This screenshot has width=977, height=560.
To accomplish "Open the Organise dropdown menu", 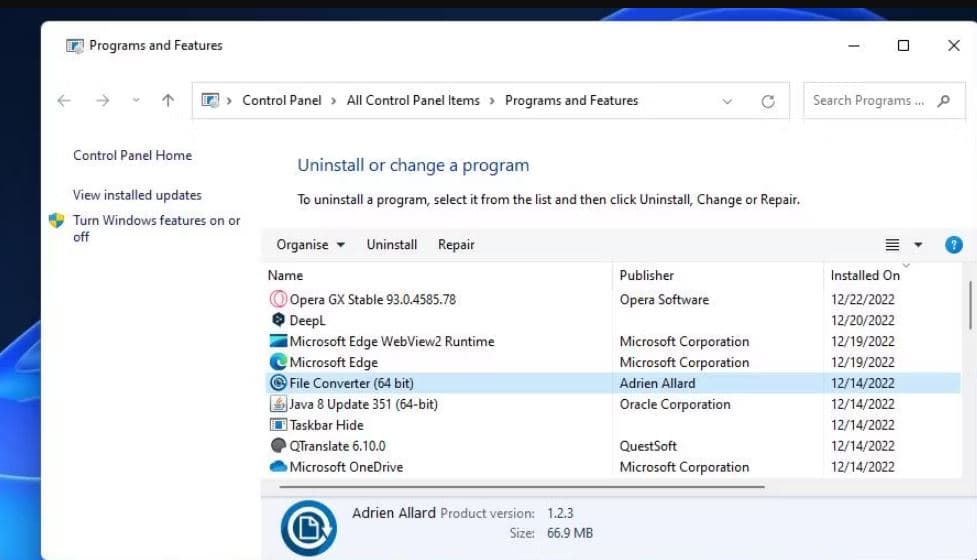I will (x=310, y=245).
